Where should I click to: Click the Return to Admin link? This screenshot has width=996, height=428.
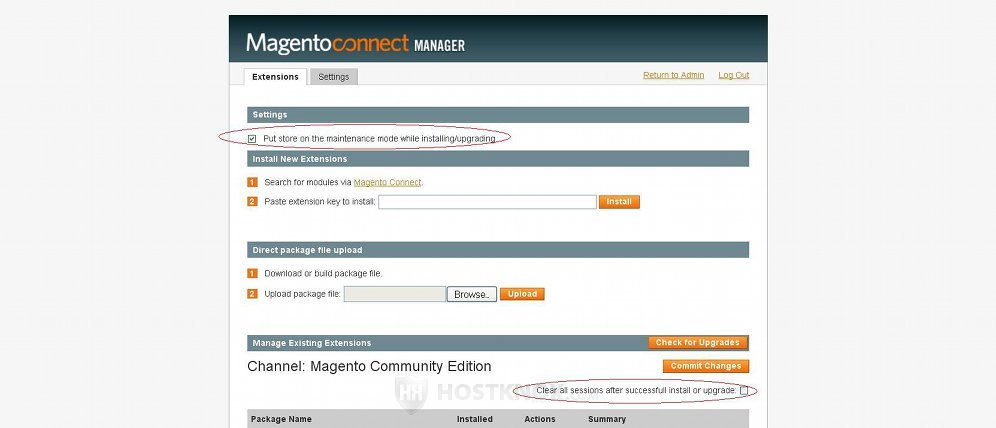click(673, 75)
